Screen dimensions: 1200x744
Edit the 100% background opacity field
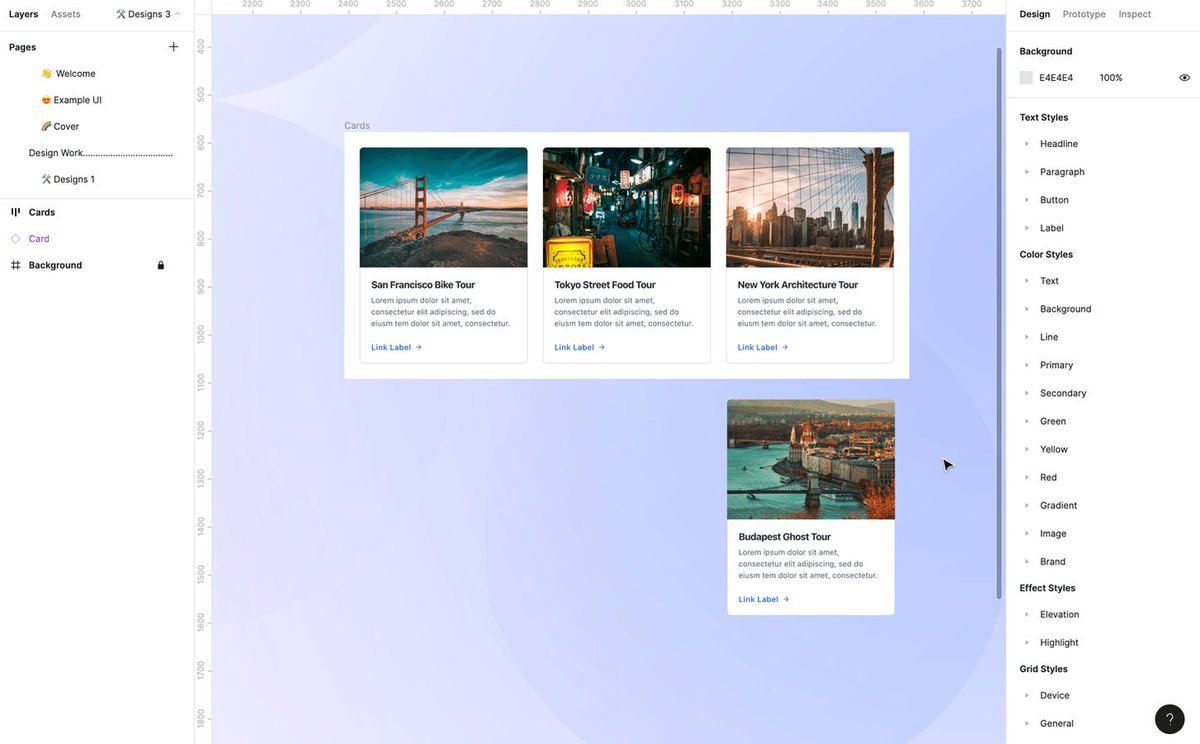point(1111,77)
